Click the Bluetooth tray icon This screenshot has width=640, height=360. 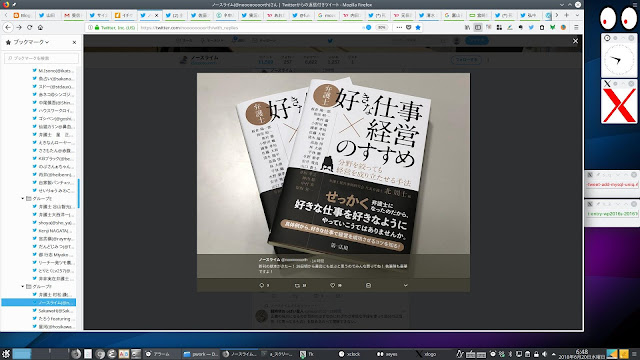tap(510, 354)
